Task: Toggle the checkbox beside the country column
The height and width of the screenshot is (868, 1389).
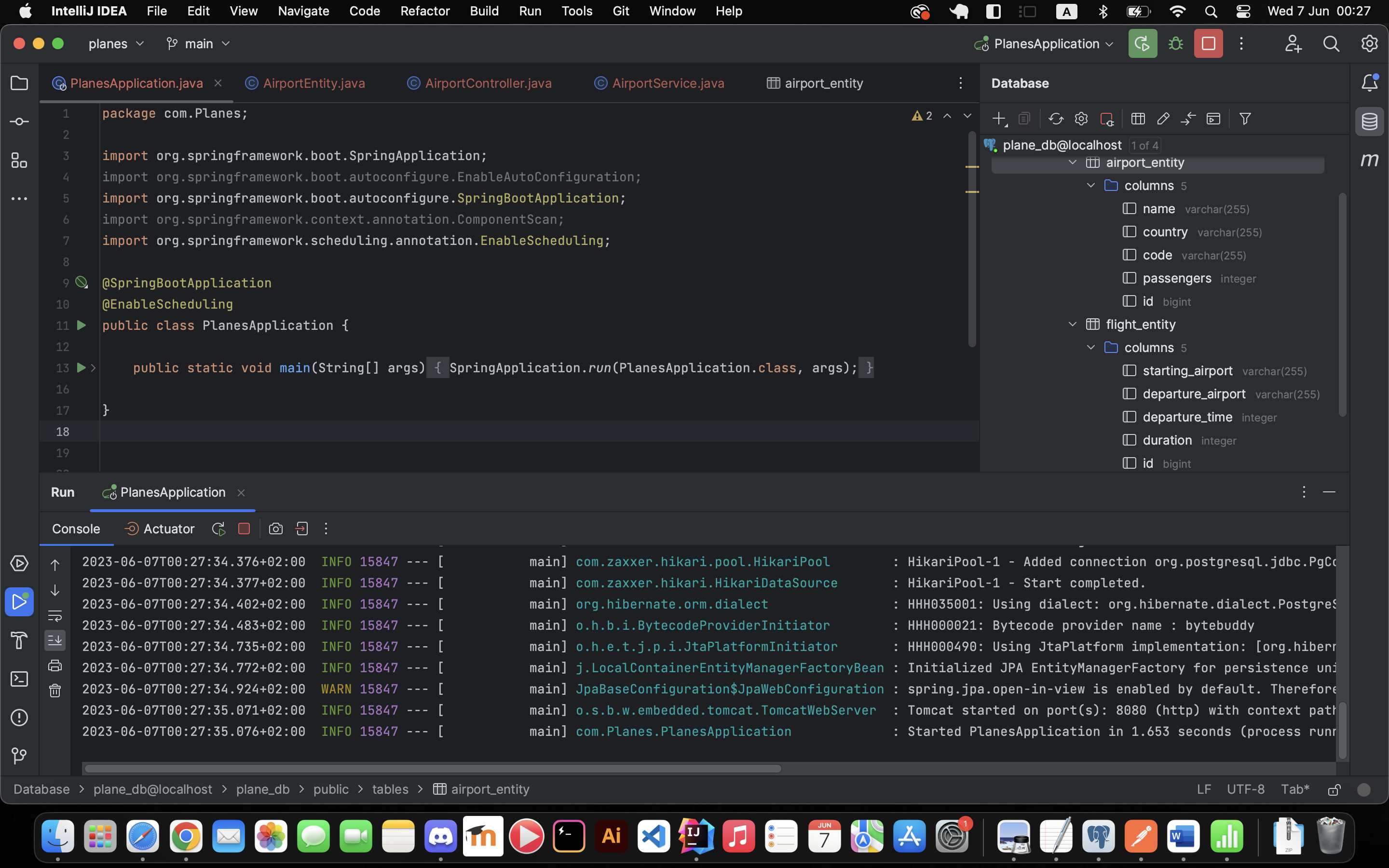Action: pos(1130,232)
